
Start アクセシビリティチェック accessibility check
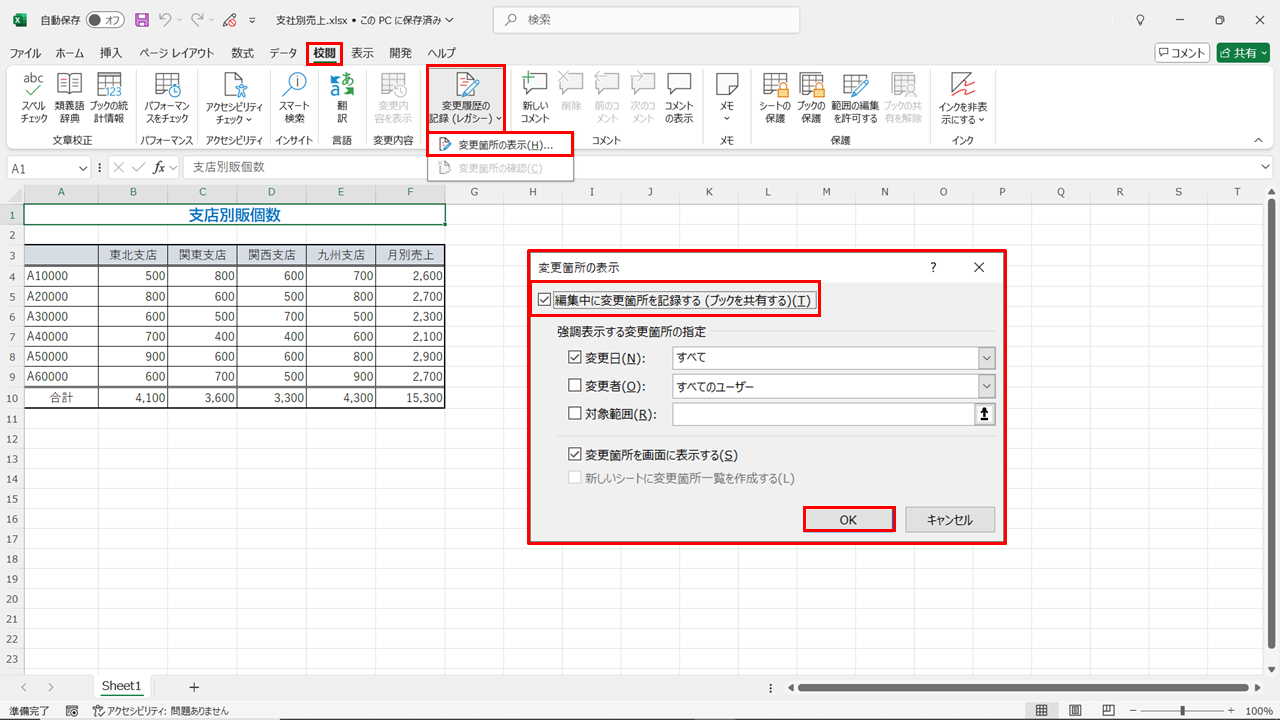pos(234,98)
